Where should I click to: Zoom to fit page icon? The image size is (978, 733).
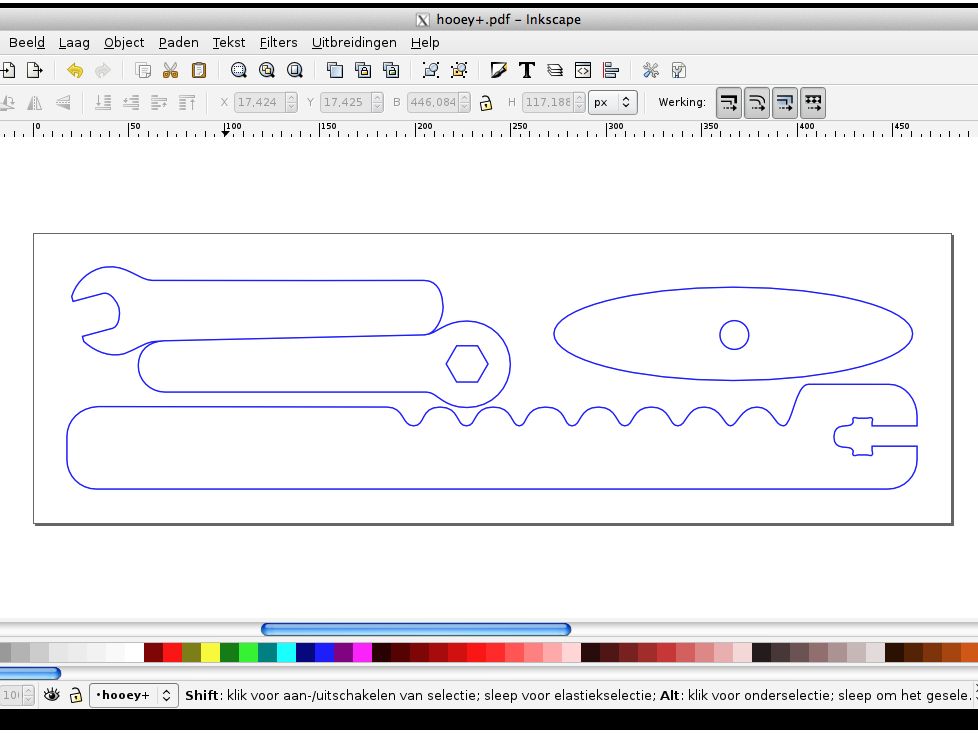coord(294,70)
